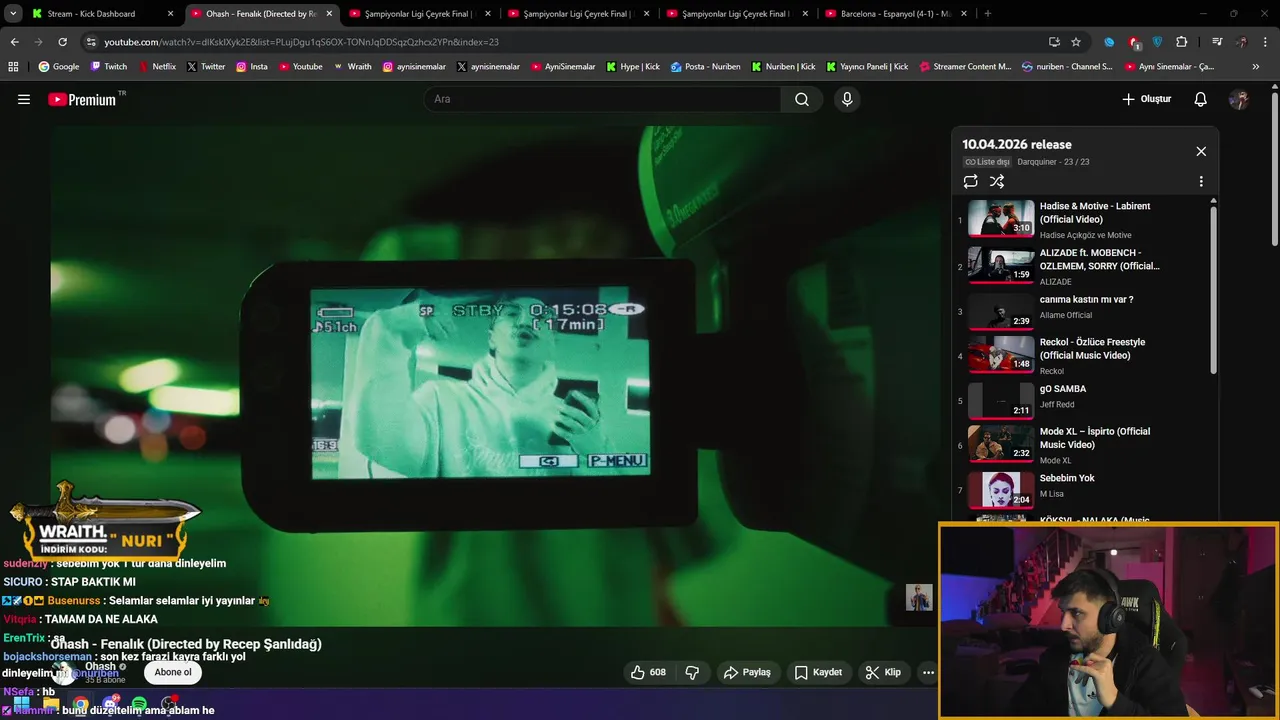Open the account avatar menu
Viewport: 1280px width, 720px height.
pyautogui.click(x=1239, y=99)
